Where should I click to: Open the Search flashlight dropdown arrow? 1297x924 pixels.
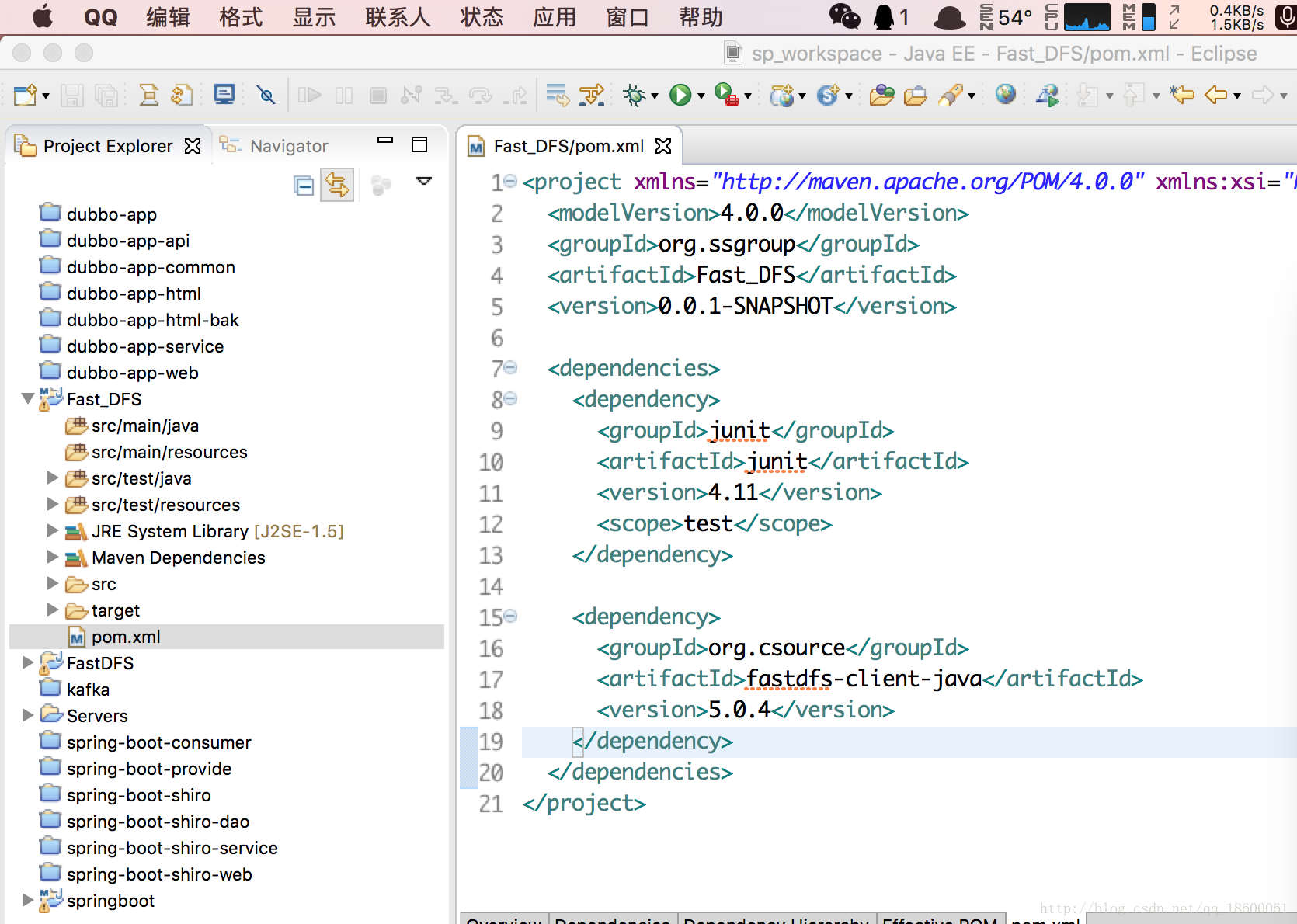click(972, 96)
